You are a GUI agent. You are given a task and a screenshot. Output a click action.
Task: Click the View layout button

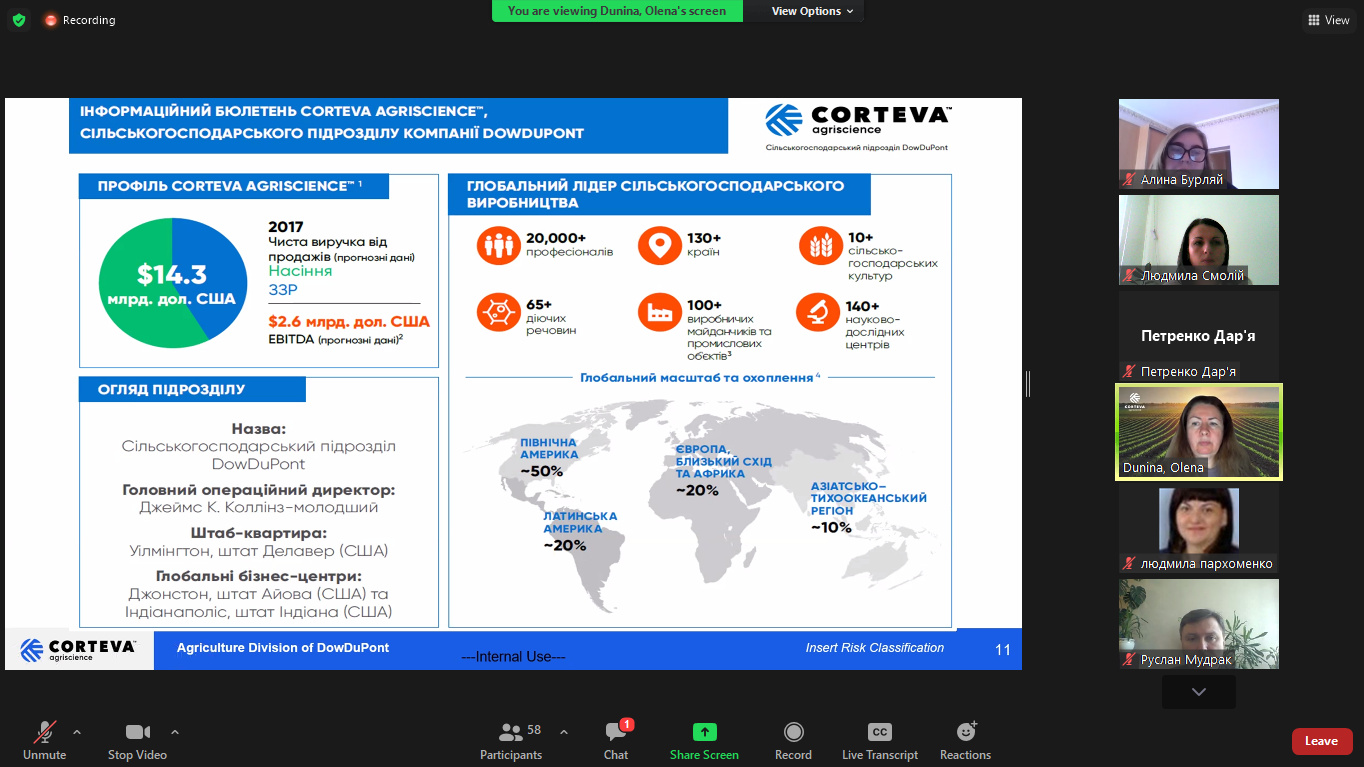[x=1328, y=20]
